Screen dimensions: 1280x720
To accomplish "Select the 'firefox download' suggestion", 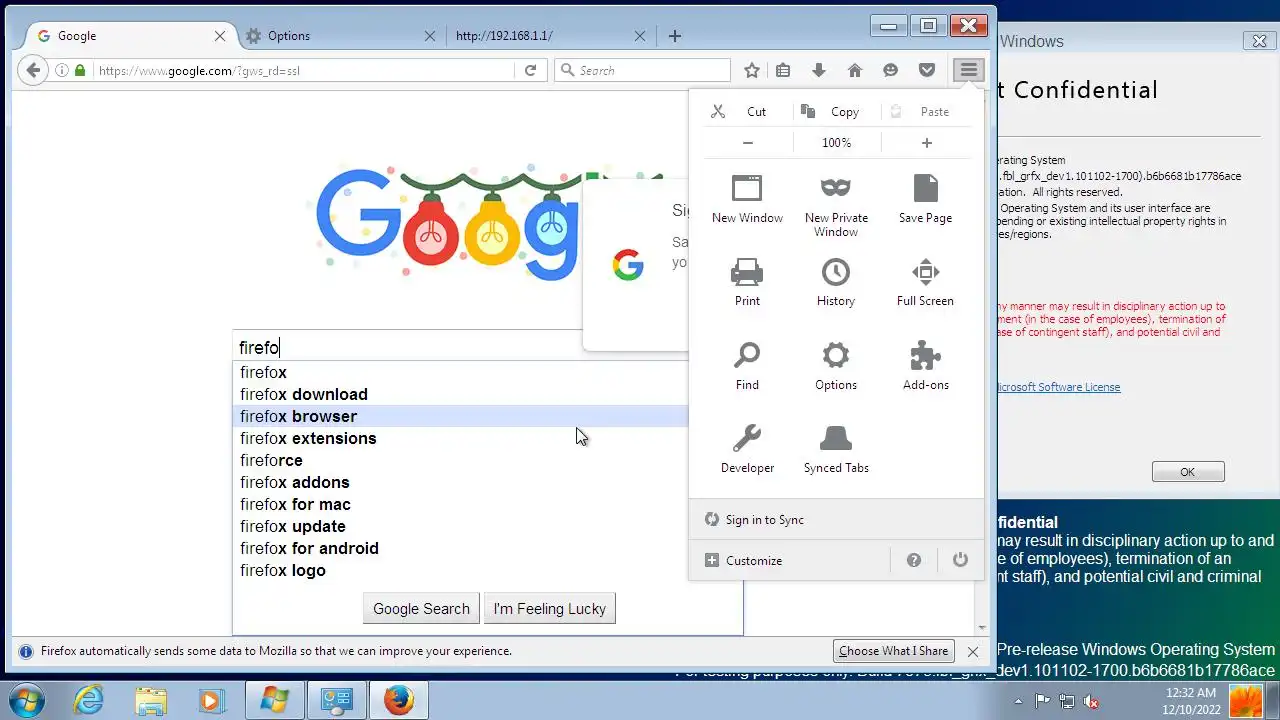I will click(x=460, y=394).
